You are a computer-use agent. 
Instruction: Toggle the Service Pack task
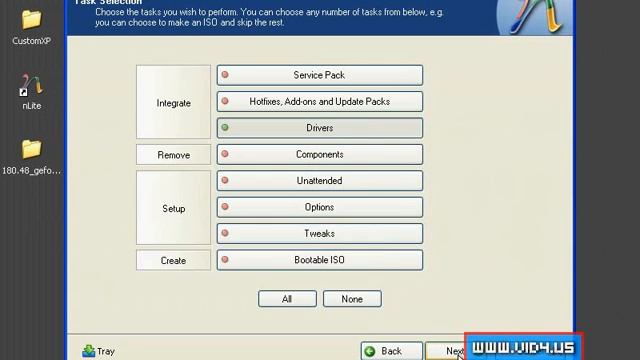pyautogui.click(x=320, y=75)
